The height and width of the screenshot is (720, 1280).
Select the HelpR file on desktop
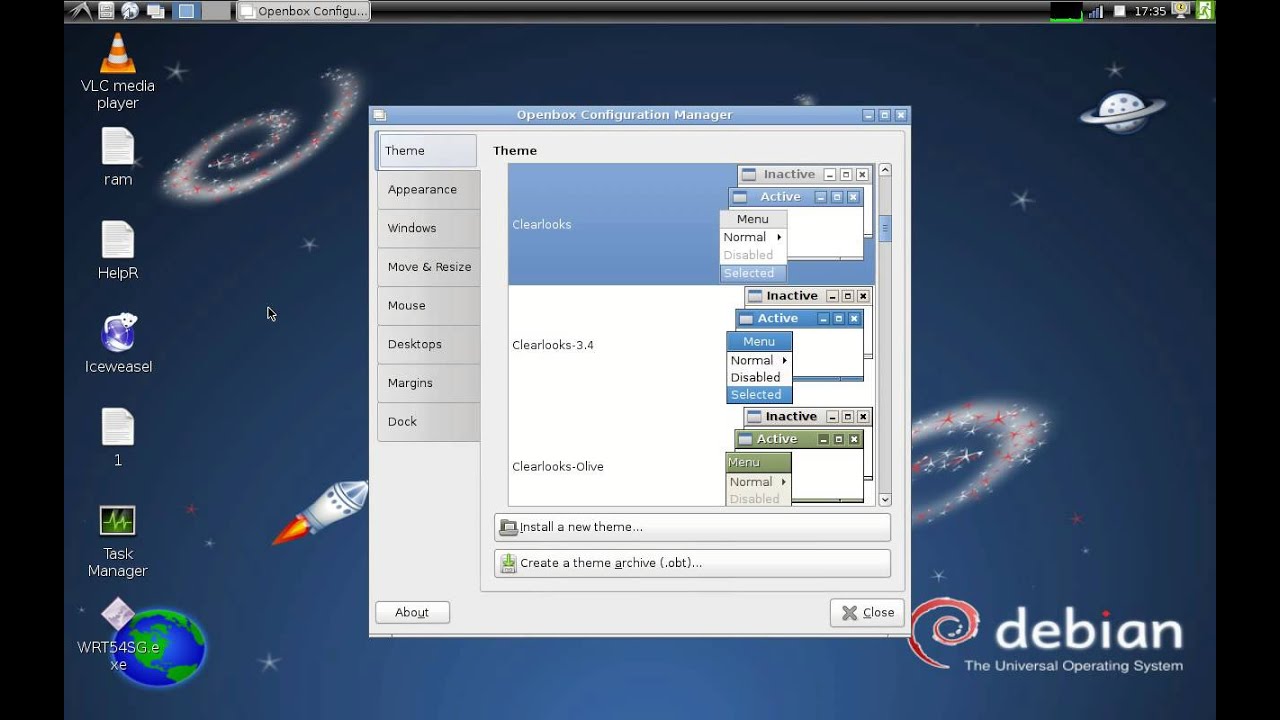point(118,250)
